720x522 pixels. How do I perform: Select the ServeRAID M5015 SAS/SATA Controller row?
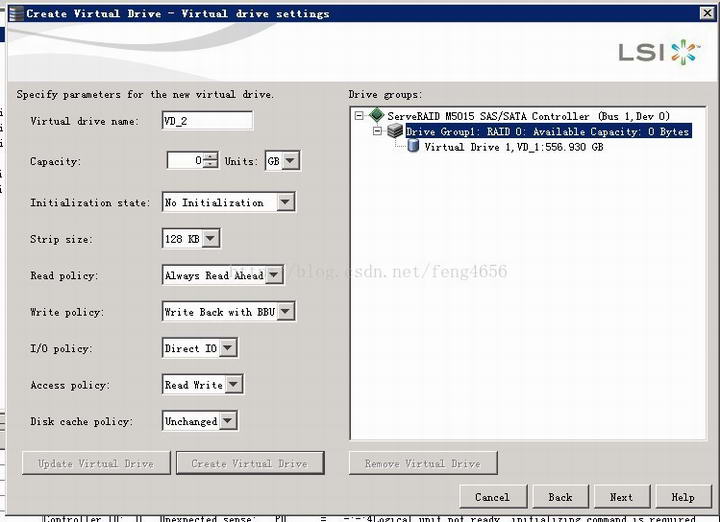click(x=528, y=116)
